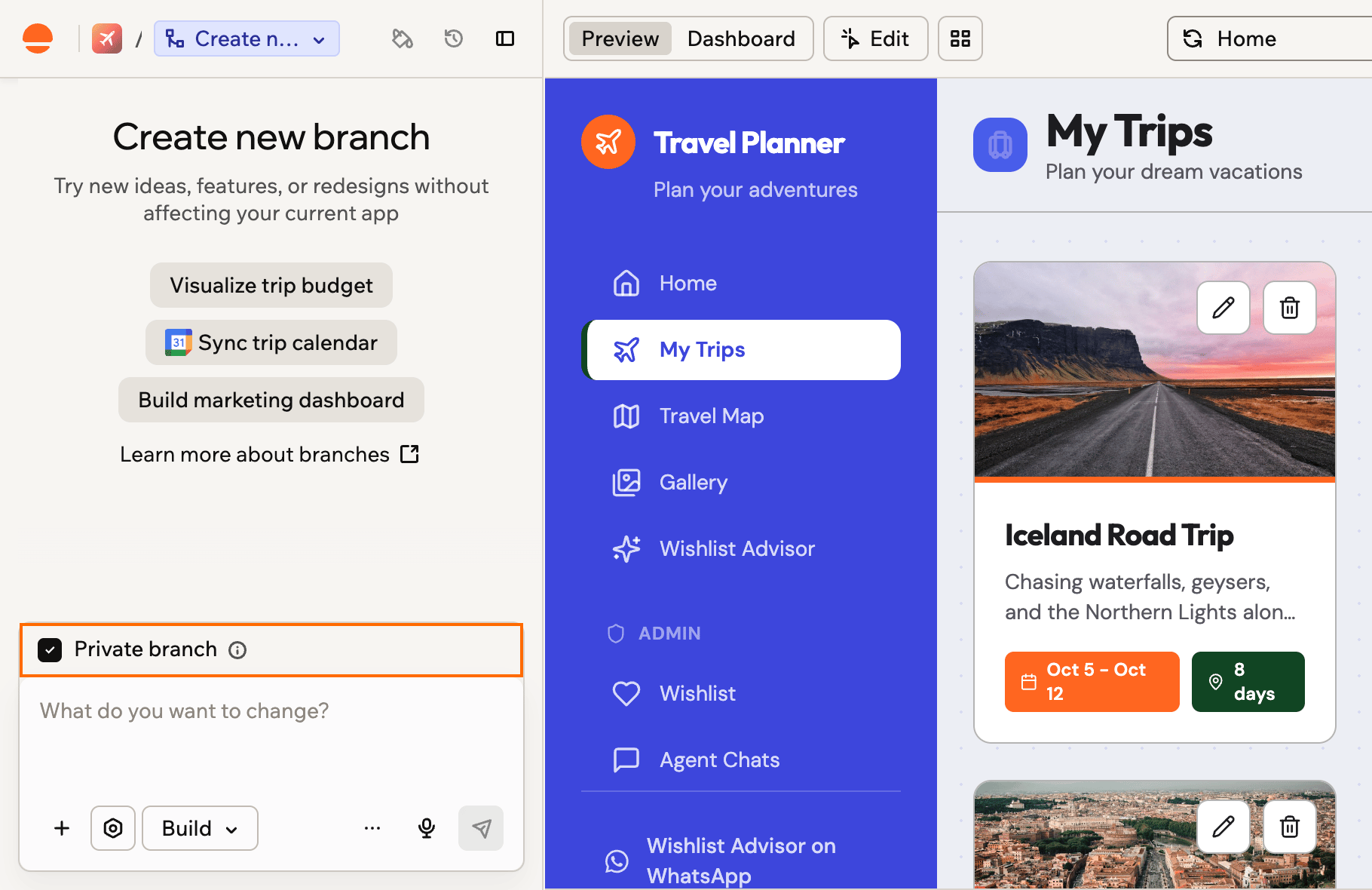
Task: Open Agent Chats in the sidebar
Action: 741,760
